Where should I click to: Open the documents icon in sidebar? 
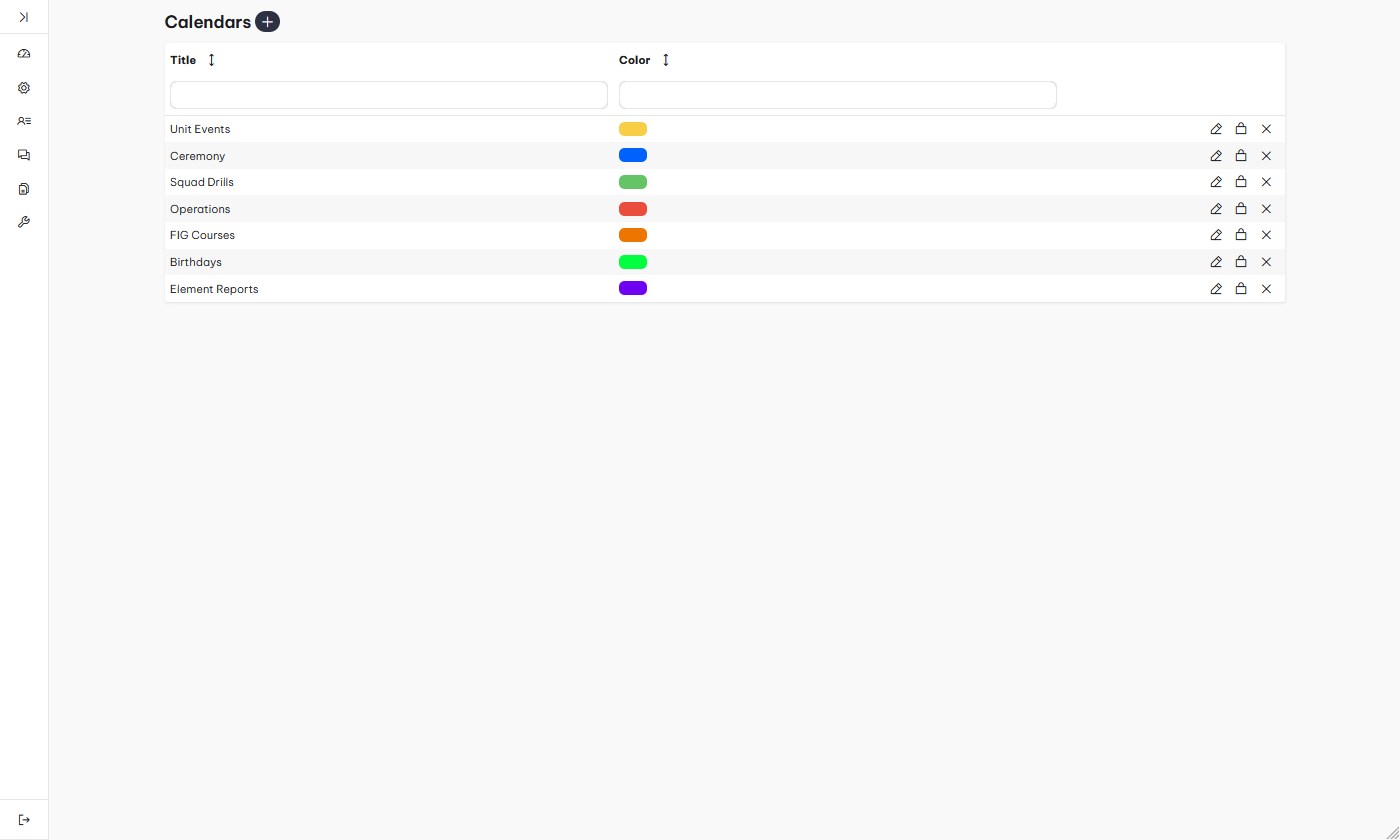(24, 189)
